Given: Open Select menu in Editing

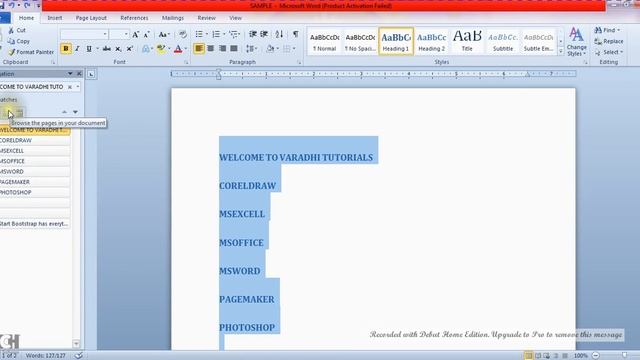Looking at the screenshot, I should click(x=609, y=52).
